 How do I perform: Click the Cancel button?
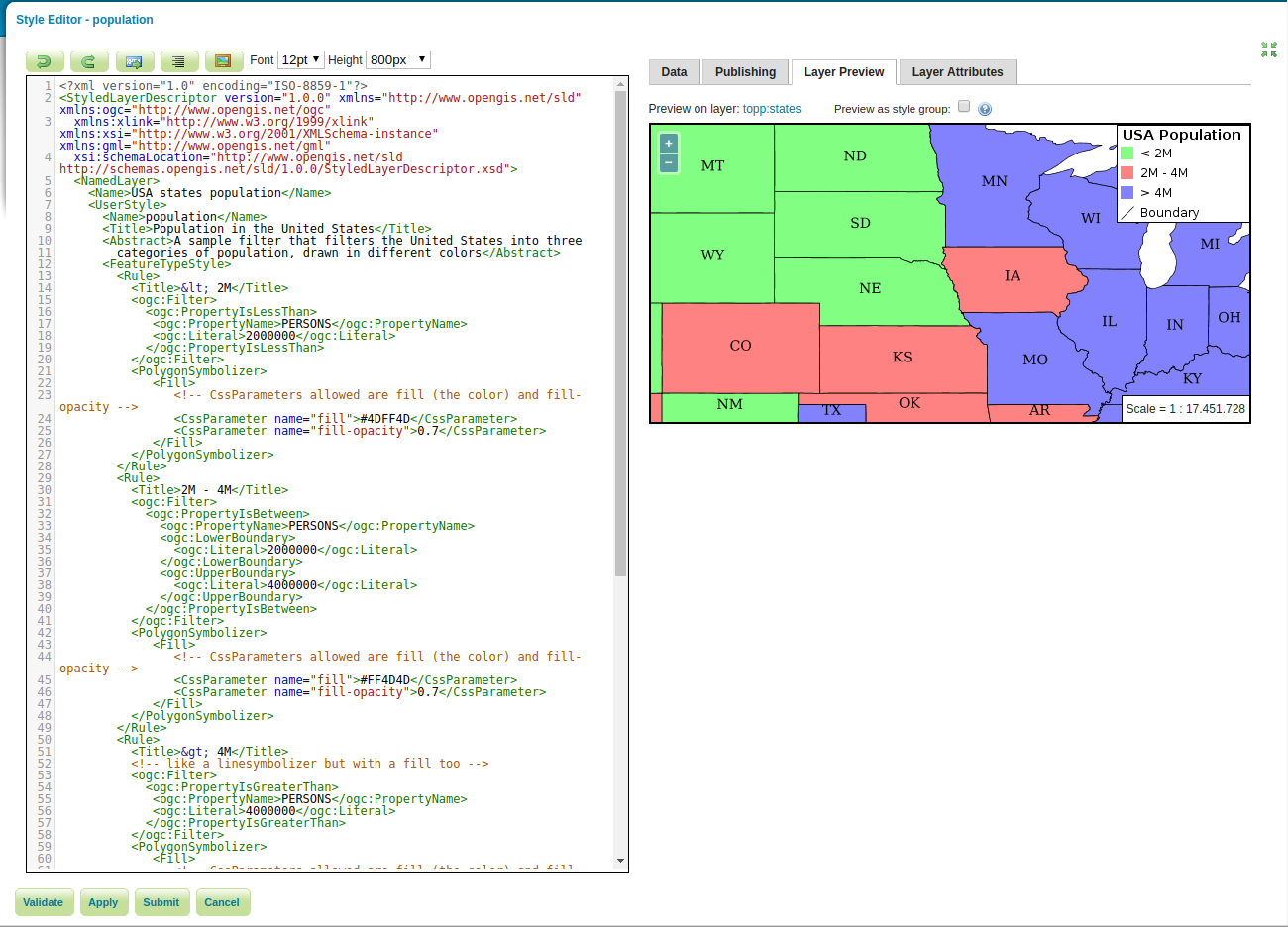[x=222, y=902]
